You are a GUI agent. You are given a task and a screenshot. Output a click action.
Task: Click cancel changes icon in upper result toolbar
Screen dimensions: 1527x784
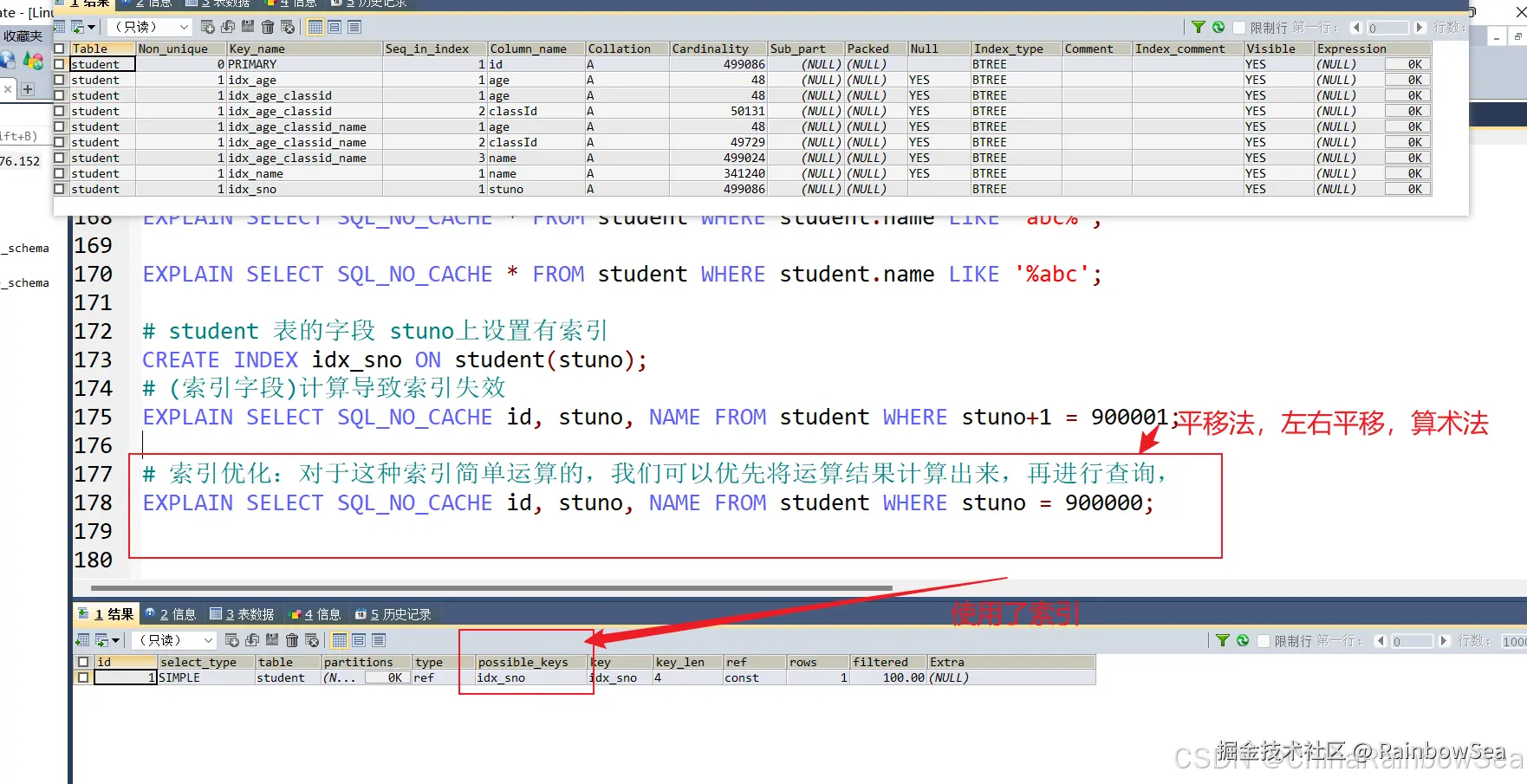pos(288,27)
